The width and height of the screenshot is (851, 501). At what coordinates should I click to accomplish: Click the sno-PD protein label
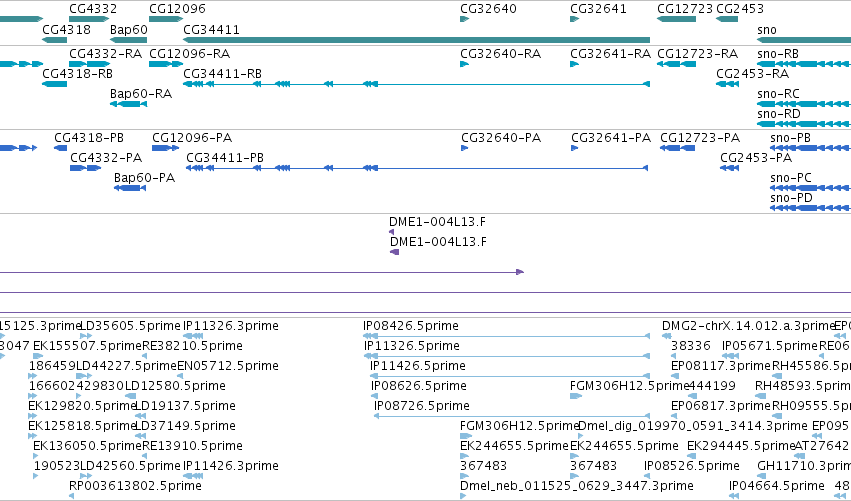[x=791, y=198]
